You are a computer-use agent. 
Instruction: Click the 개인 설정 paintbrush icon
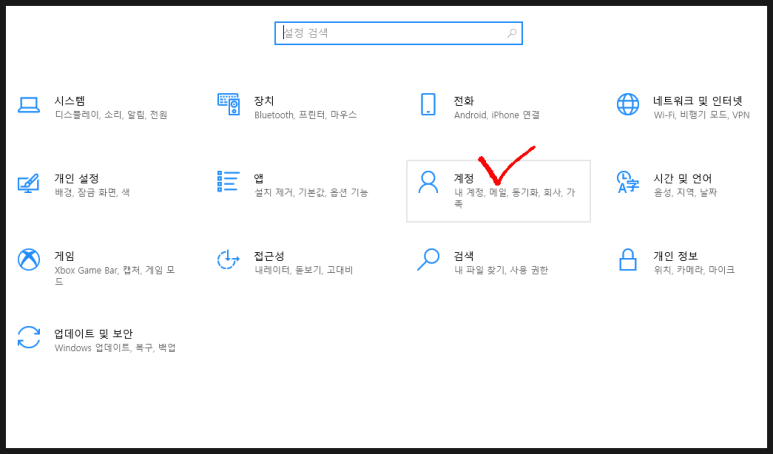[x=29, y=183]
